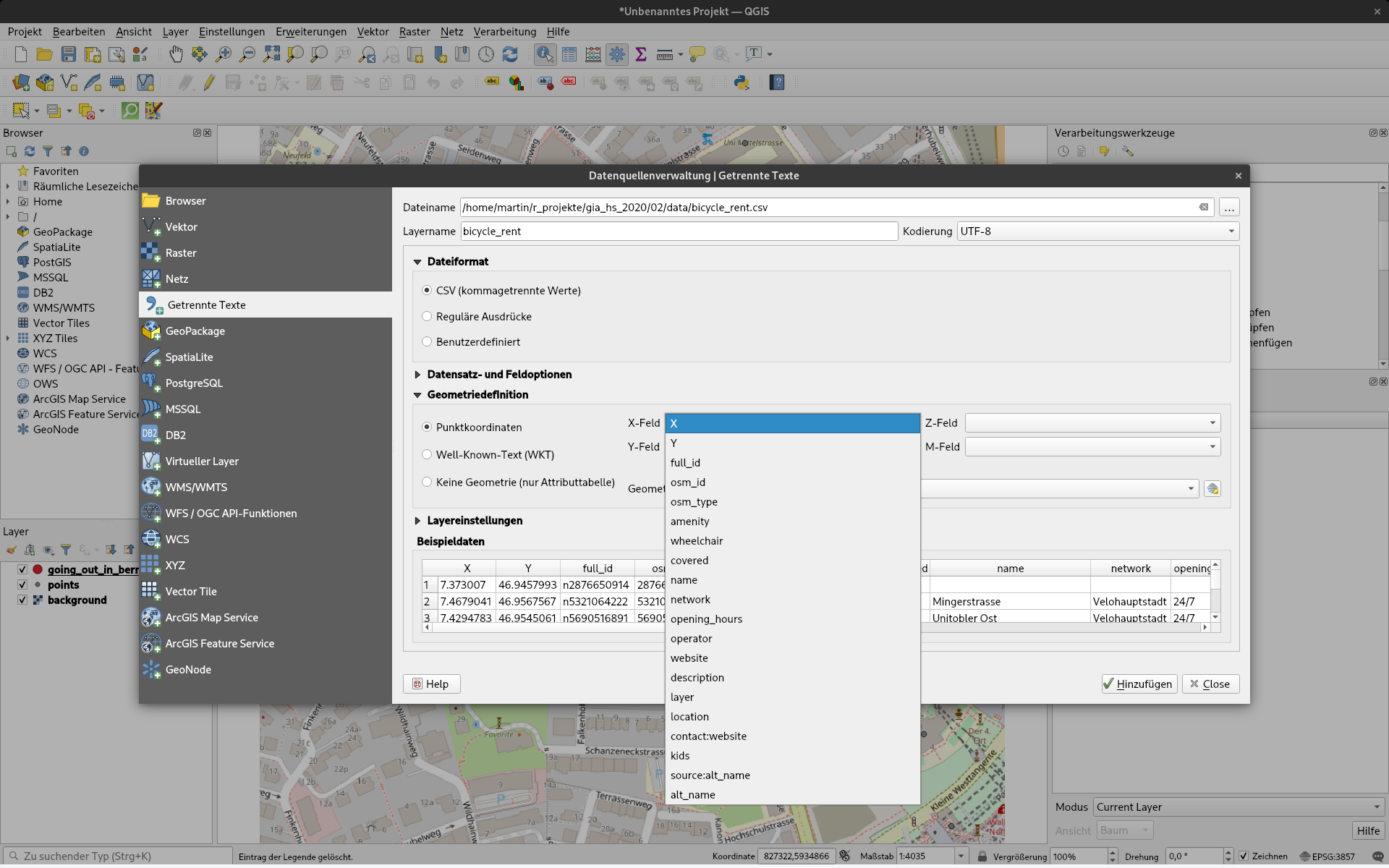Select PostgreSQL in data source sidebar
Image resolution: width=1389 pixels, height=868 pixels.
(194, 383)
